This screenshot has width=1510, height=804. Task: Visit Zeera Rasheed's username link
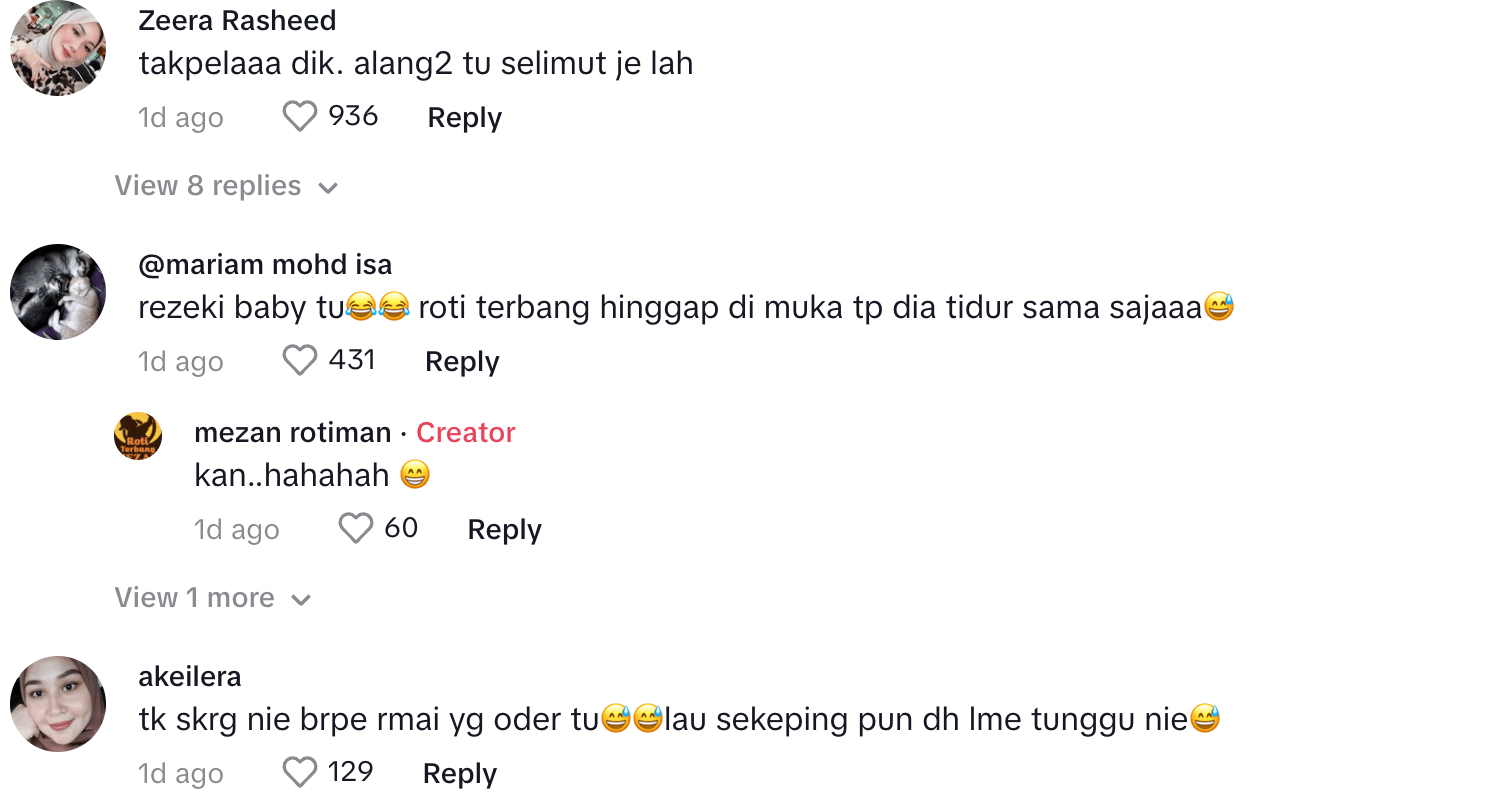[x=237, y=20]
